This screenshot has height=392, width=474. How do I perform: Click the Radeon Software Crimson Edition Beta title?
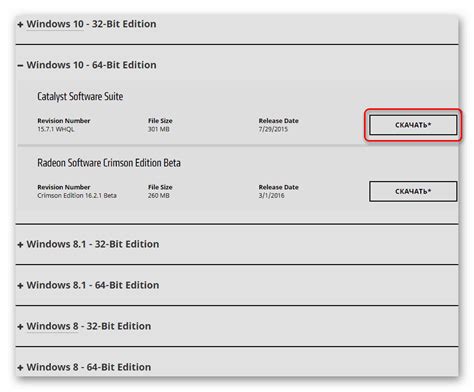tap(109, 163)
